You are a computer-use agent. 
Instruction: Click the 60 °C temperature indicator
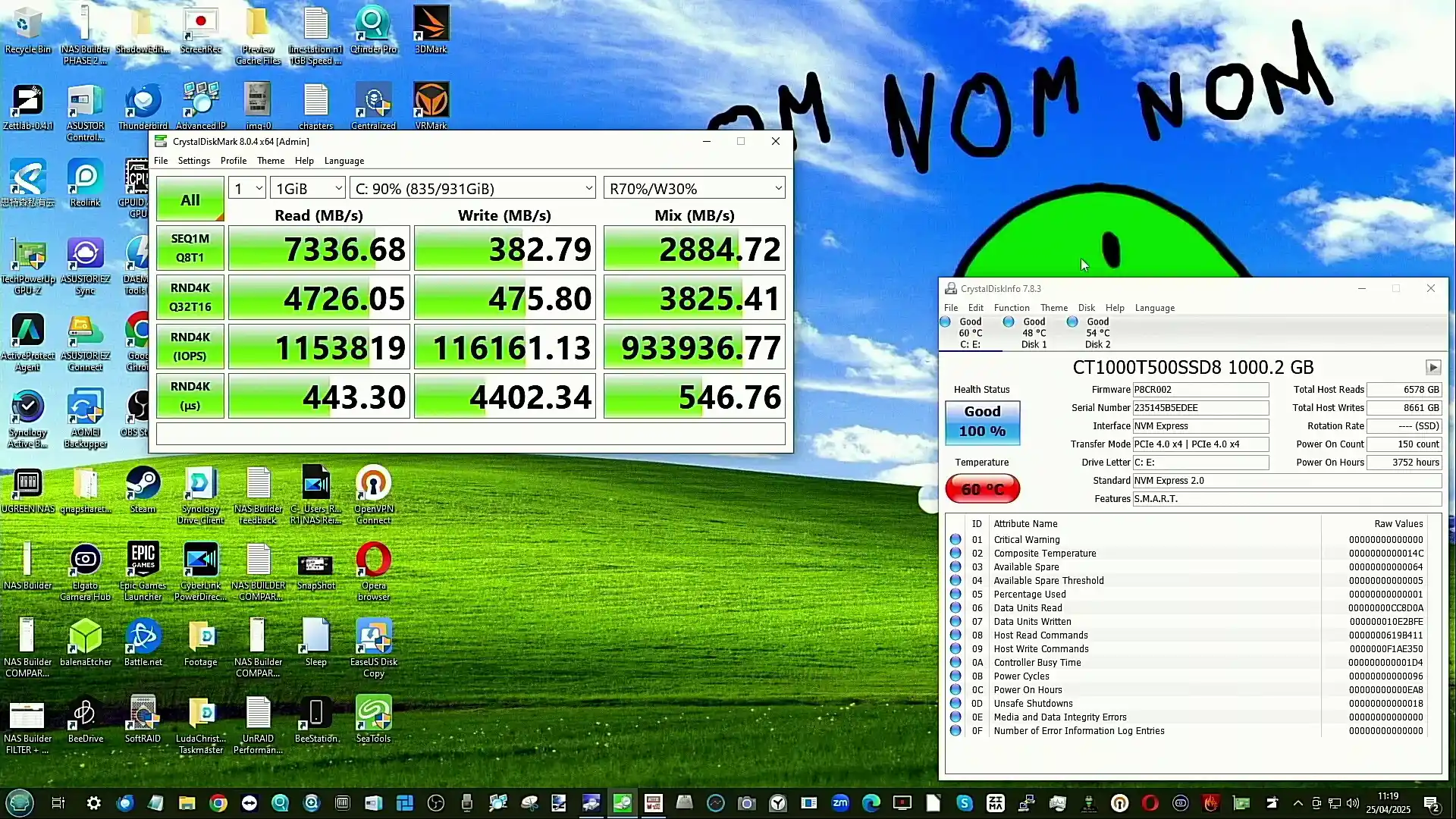[x=982, y=489]
